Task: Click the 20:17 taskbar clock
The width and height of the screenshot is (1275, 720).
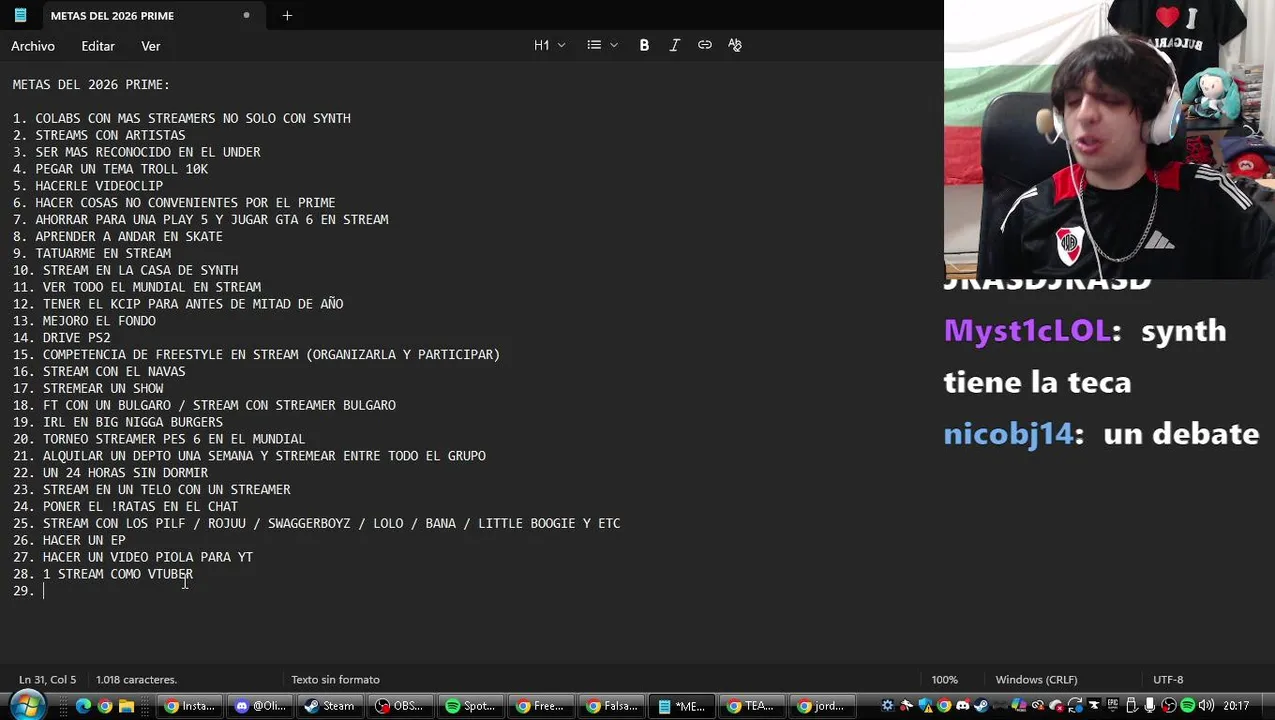Action: (1235, 705)
